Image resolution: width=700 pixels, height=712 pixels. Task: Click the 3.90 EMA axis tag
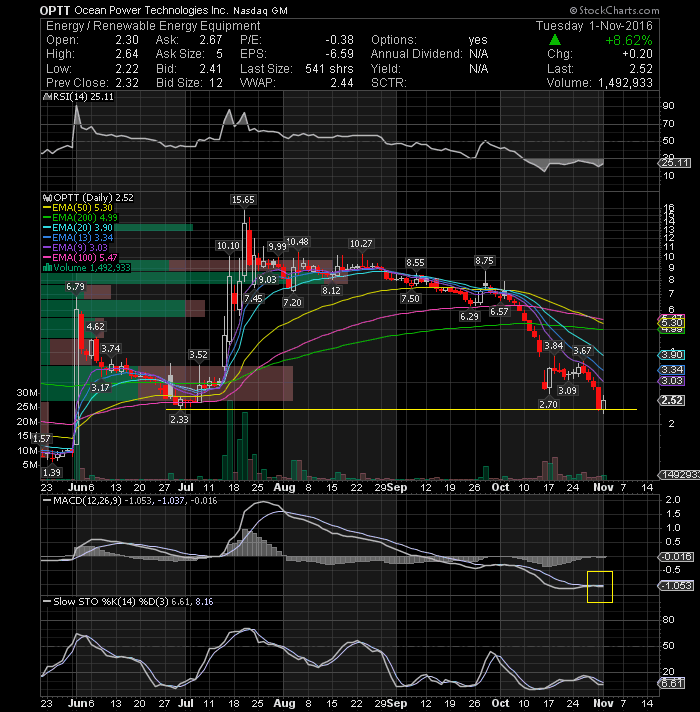coord(672,355)
